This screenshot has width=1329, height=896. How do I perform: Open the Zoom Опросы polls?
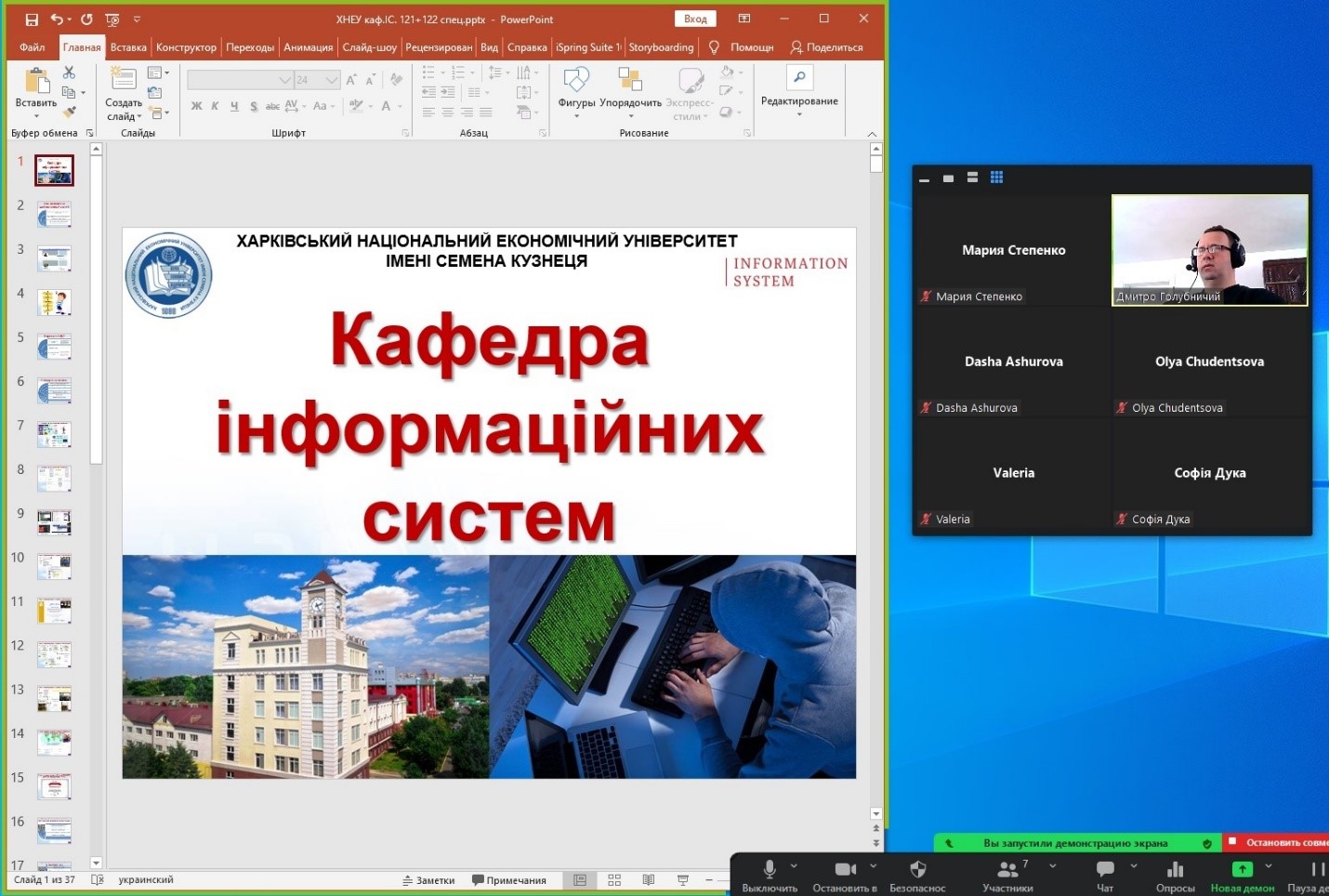(1175, 875)
